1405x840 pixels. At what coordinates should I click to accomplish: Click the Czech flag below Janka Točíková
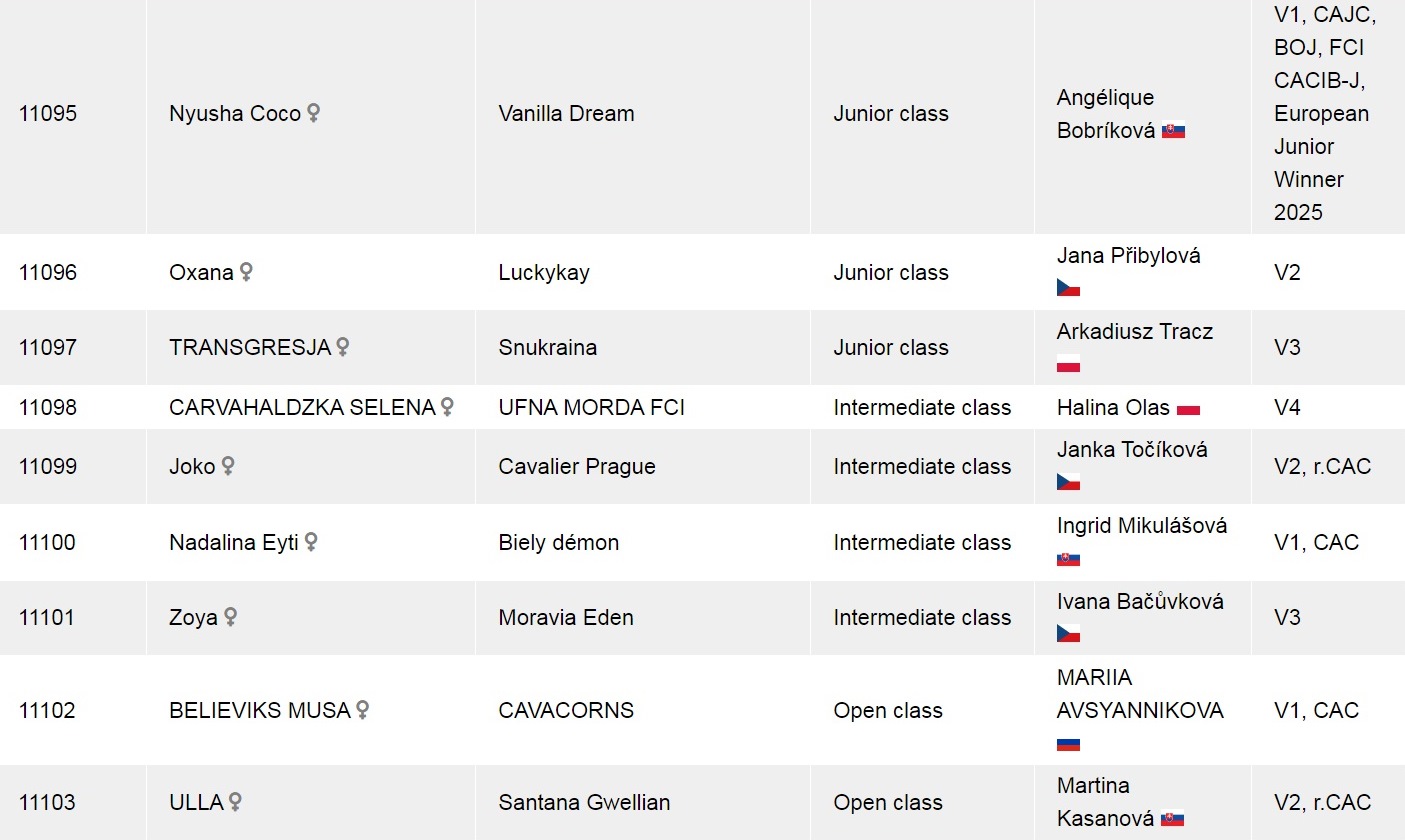[x=1068, y=482]
